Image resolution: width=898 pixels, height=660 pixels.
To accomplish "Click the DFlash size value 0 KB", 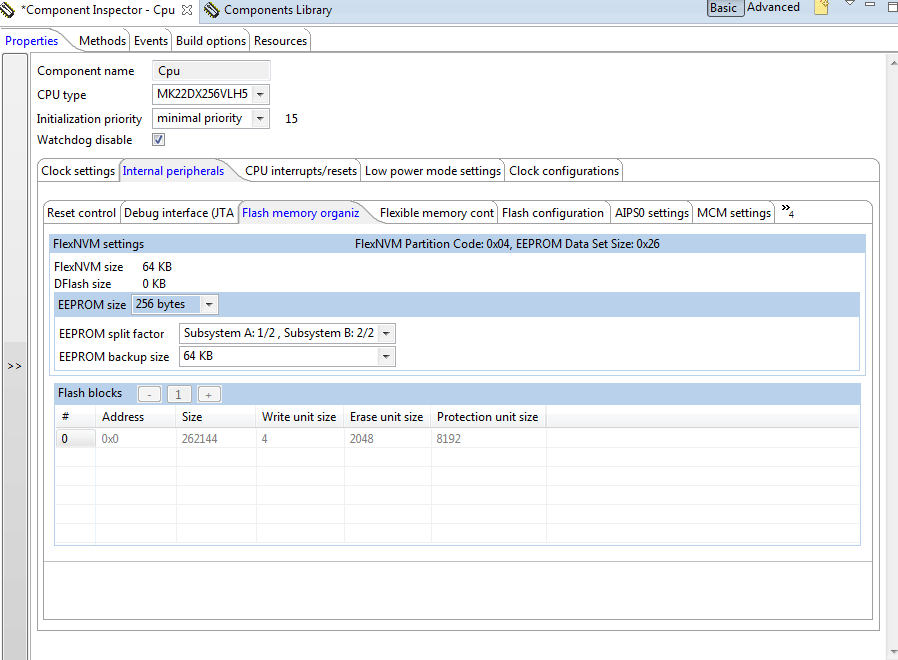I will (x=154, y=284).
